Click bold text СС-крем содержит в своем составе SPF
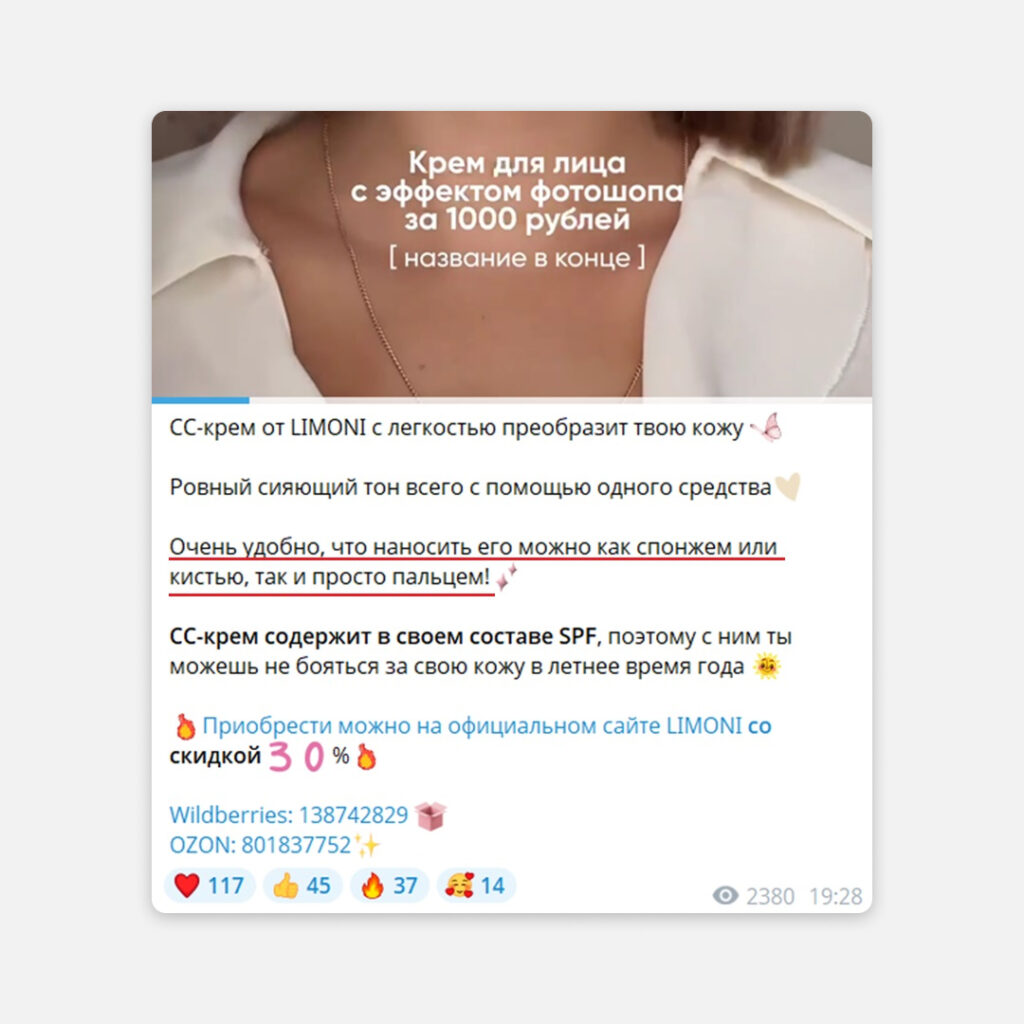Screen dimensions: 1024x1024 (383, 636)
